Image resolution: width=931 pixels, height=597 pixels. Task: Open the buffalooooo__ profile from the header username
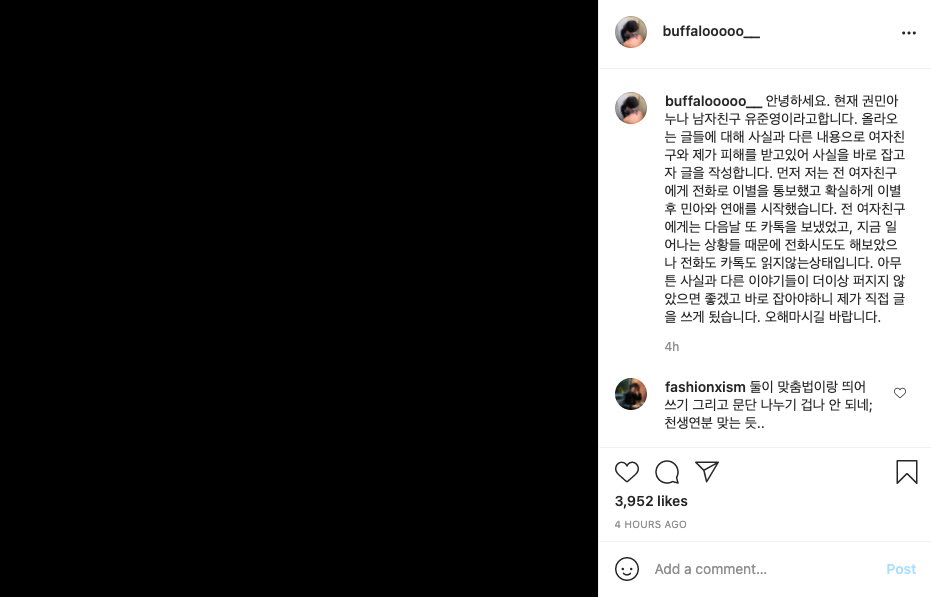tap(711, 31)
